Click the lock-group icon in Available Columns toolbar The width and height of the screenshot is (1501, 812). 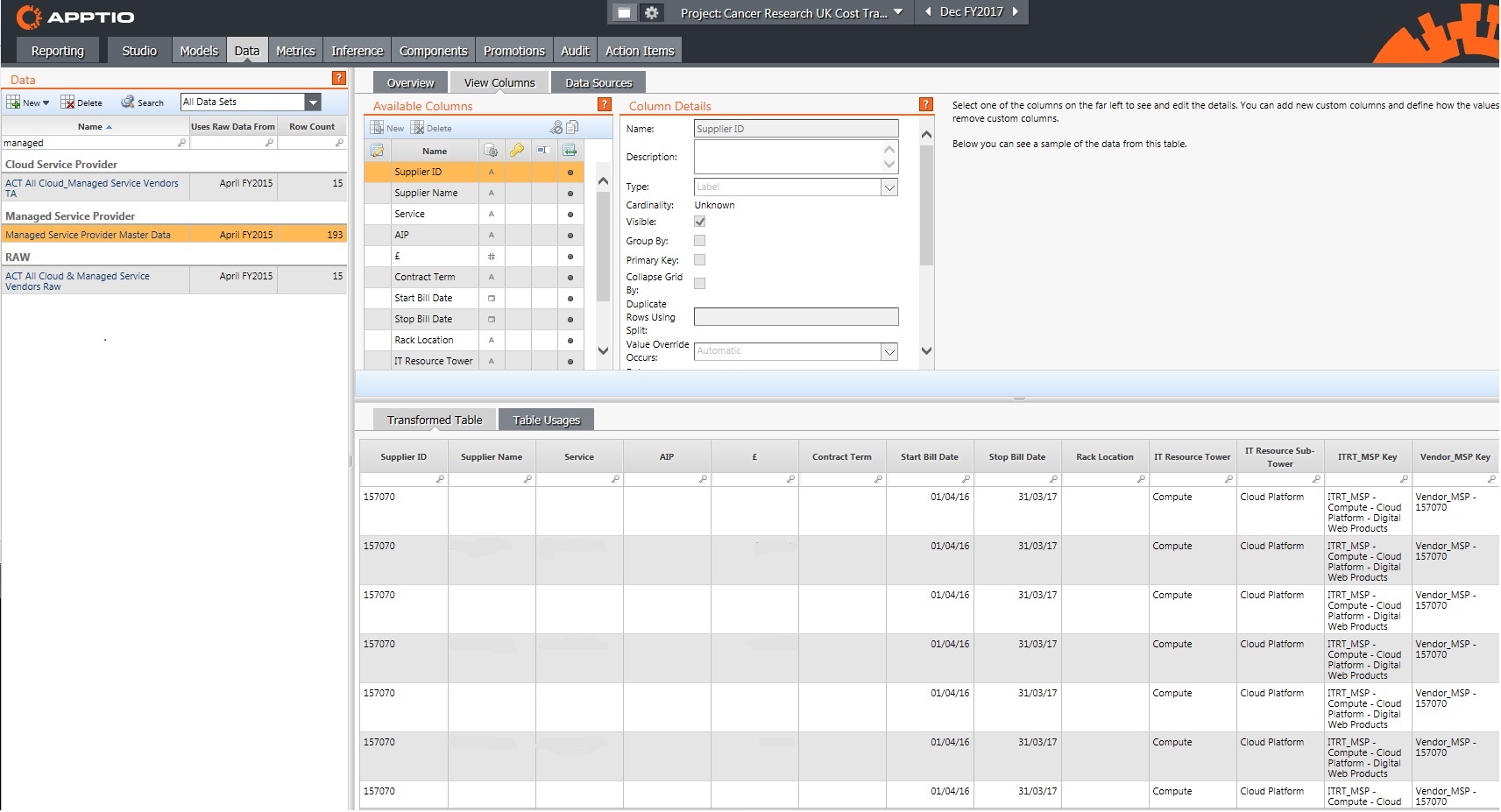556,127
